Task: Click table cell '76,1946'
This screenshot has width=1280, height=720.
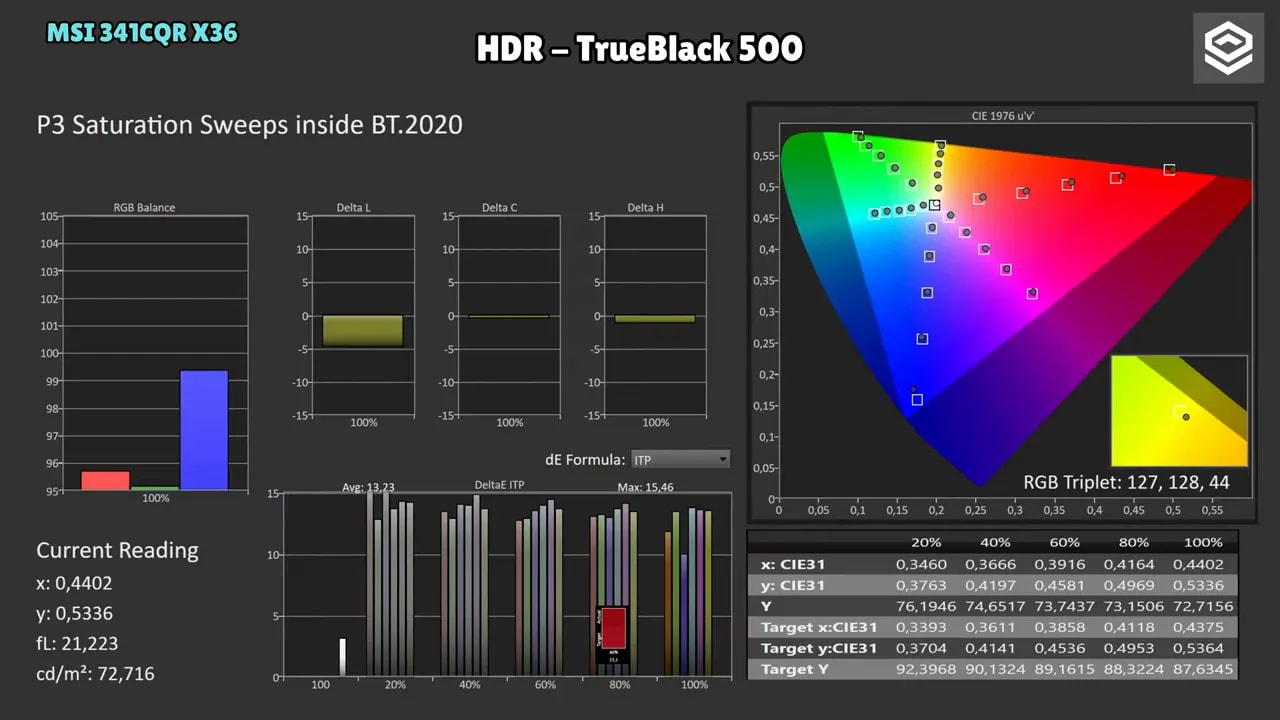Action: (x=925, y=606)
